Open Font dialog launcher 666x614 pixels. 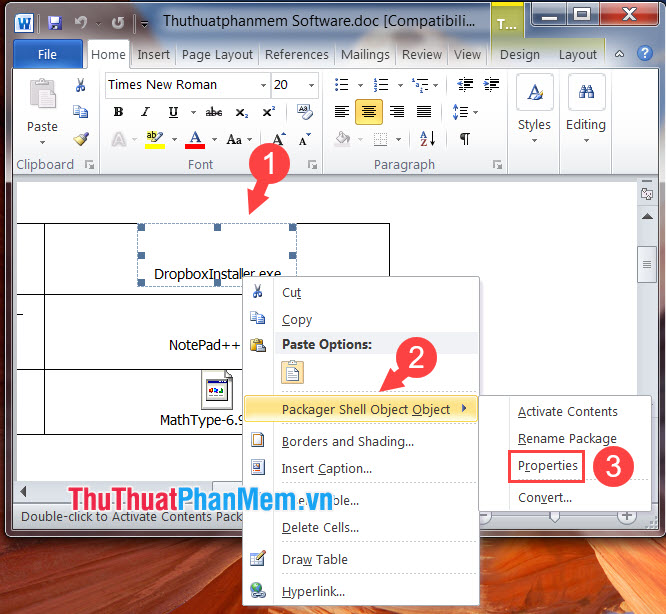(x=313, y=165)
